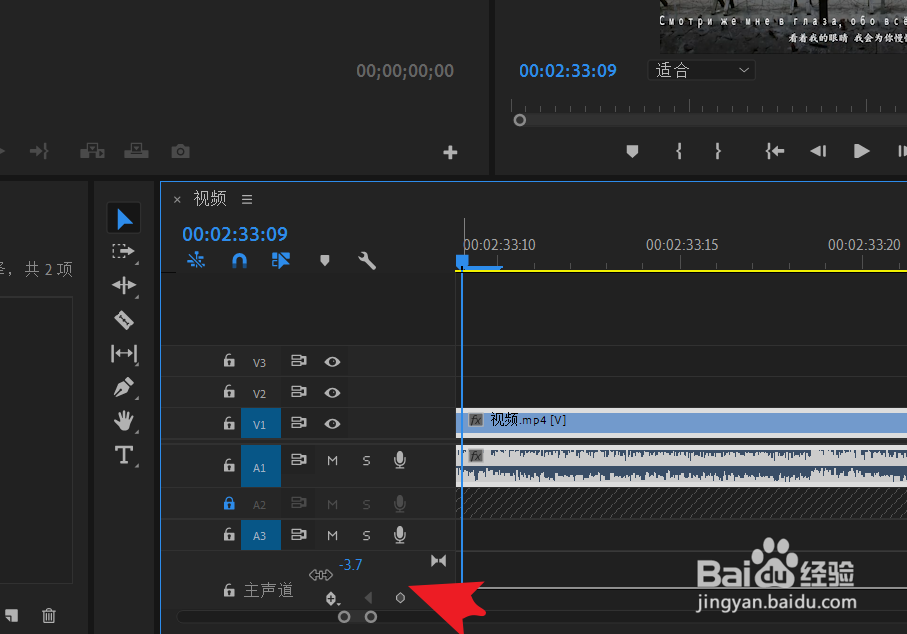Hide track V1 output eye

click(332, 424)
